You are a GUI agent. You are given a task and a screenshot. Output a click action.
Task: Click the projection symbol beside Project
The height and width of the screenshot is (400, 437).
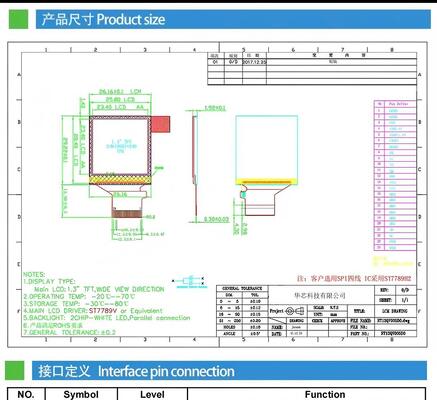coord(295,311)
